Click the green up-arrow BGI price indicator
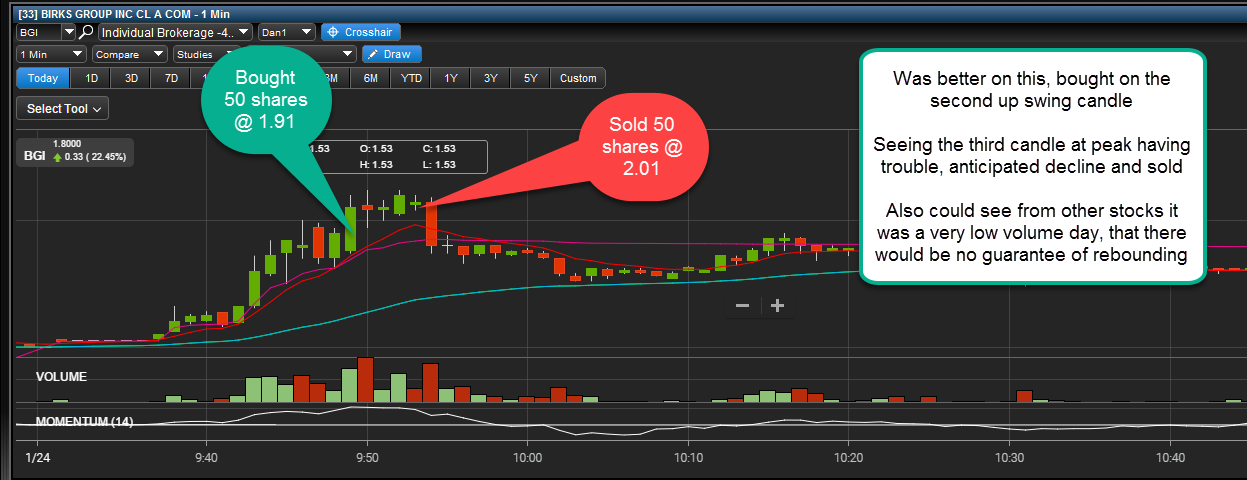Screen dimensions: 1247x480 (x=59, y=156)
